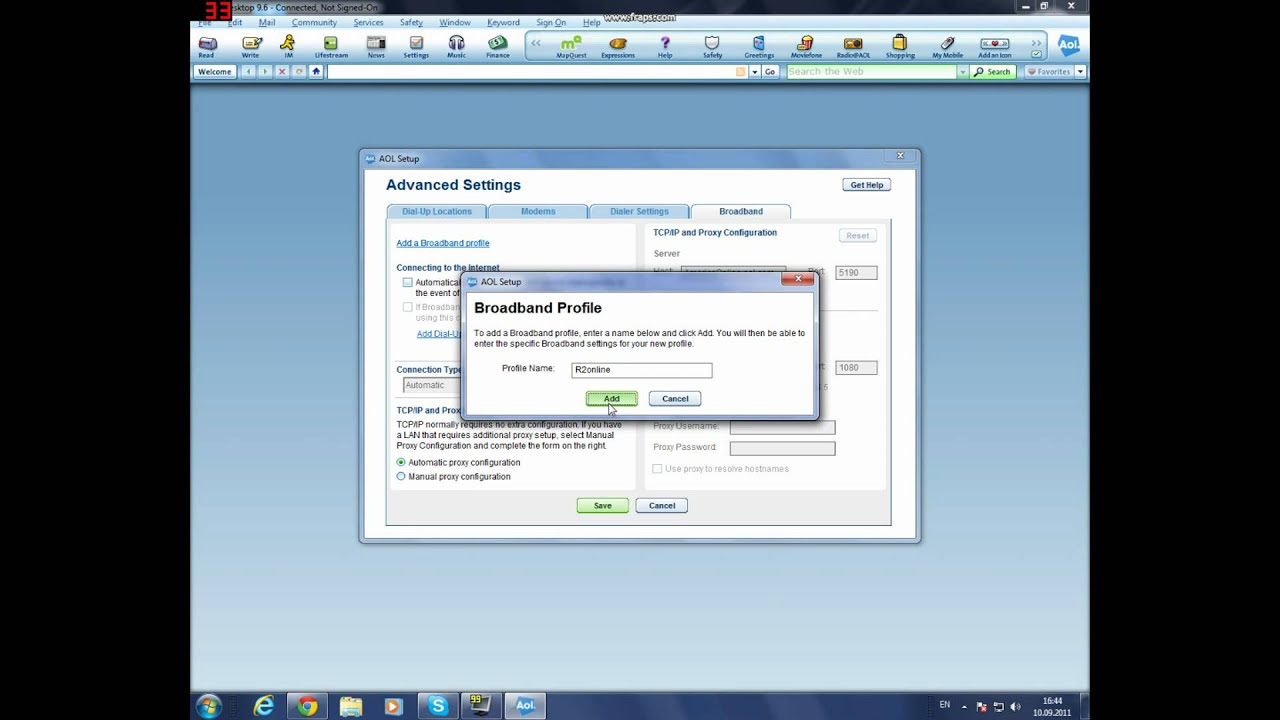This screenshot has height=720, width=1280.
Task: Open the Music headphones icon
Action: [456, 47]
